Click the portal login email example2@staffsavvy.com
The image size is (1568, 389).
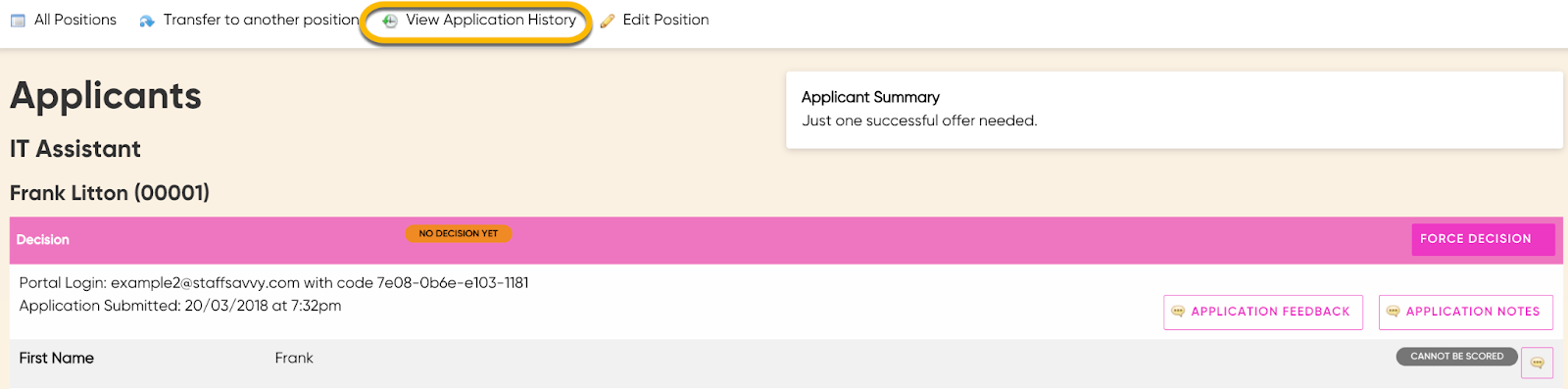coord(205,283)
